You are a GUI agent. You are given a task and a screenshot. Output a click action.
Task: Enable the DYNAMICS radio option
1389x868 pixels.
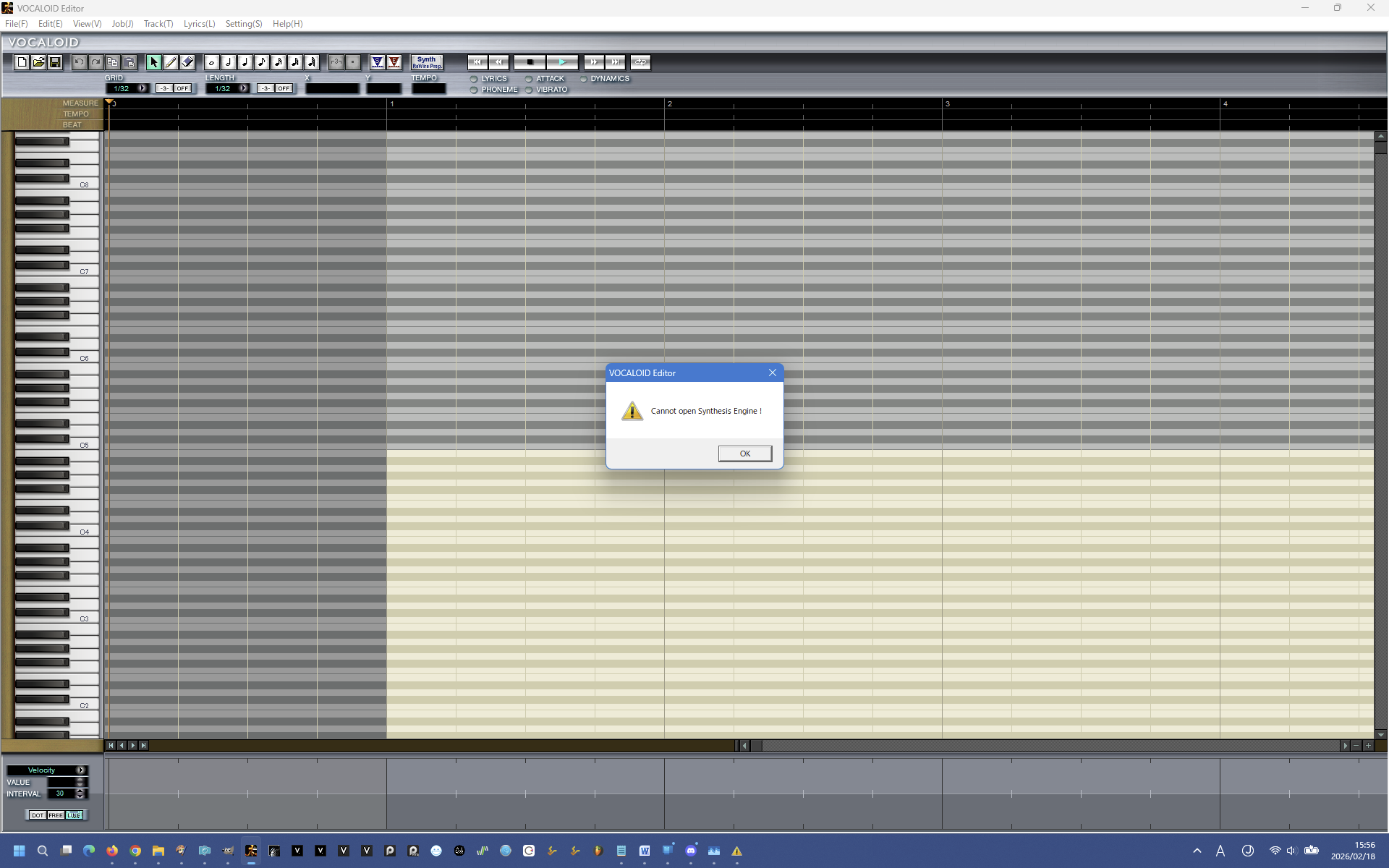point(583,79)
